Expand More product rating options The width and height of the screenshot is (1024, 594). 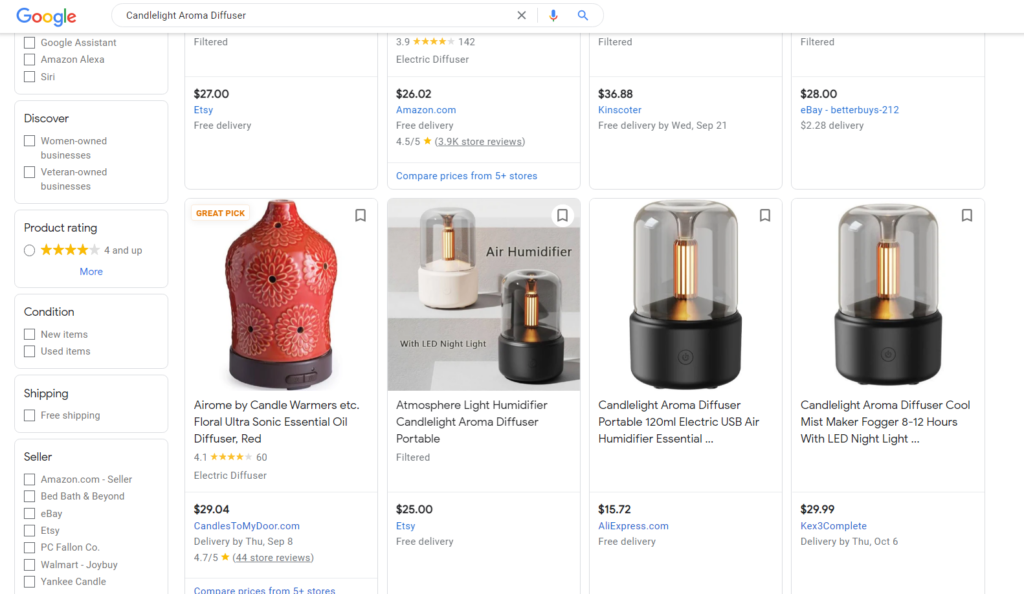coord(91,272)
